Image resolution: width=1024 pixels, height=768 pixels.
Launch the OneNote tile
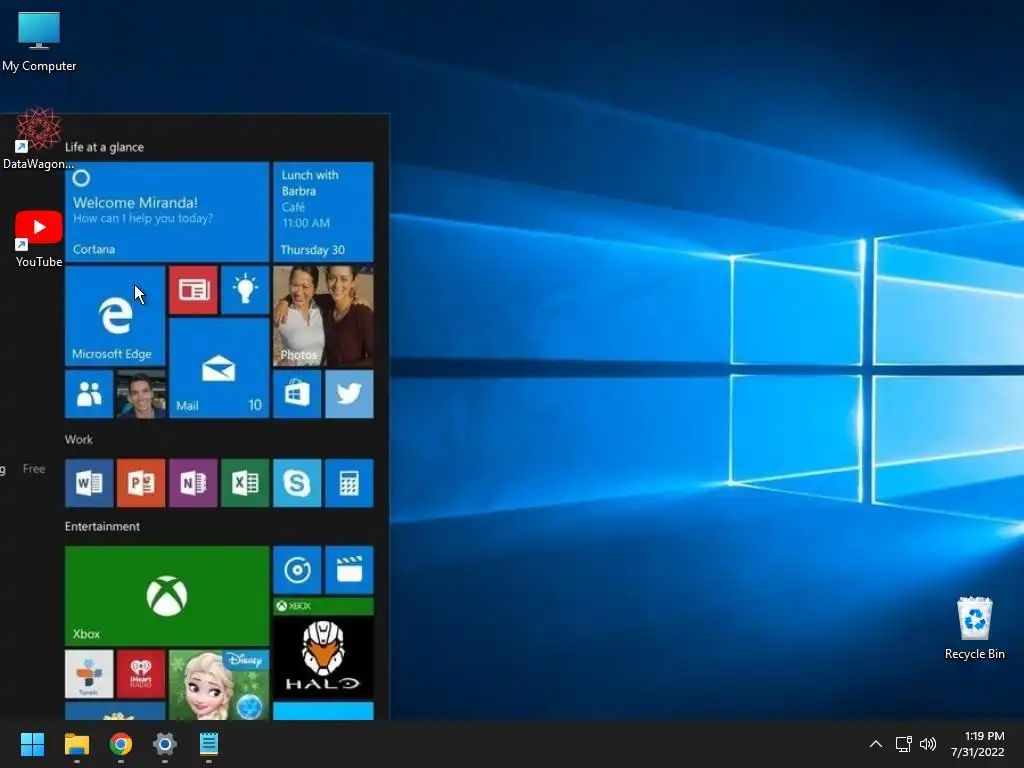point(193,483)
